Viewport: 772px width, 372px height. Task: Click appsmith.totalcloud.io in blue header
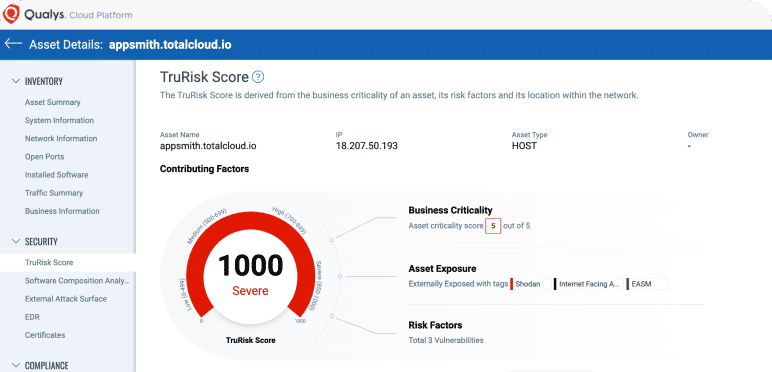[x=170, y=45]
